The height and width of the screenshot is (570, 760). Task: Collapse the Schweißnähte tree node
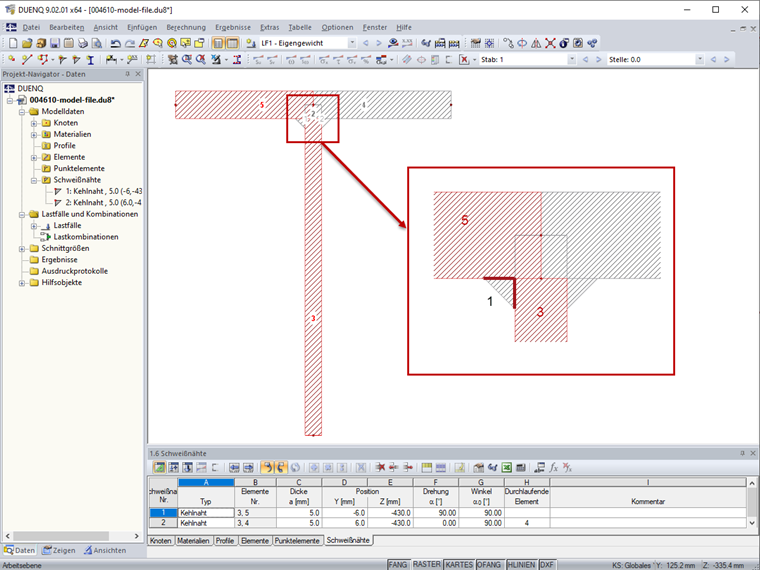34,180
